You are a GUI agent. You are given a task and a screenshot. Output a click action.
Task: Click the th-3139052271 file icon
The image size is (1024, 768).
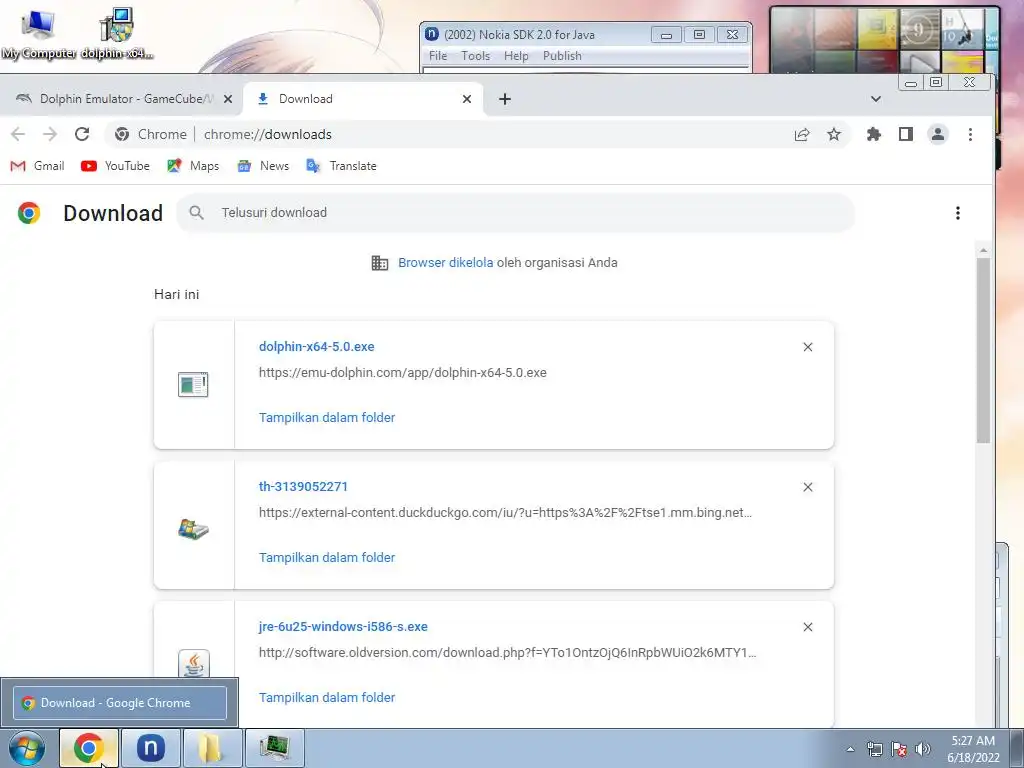tap(193, 528)
